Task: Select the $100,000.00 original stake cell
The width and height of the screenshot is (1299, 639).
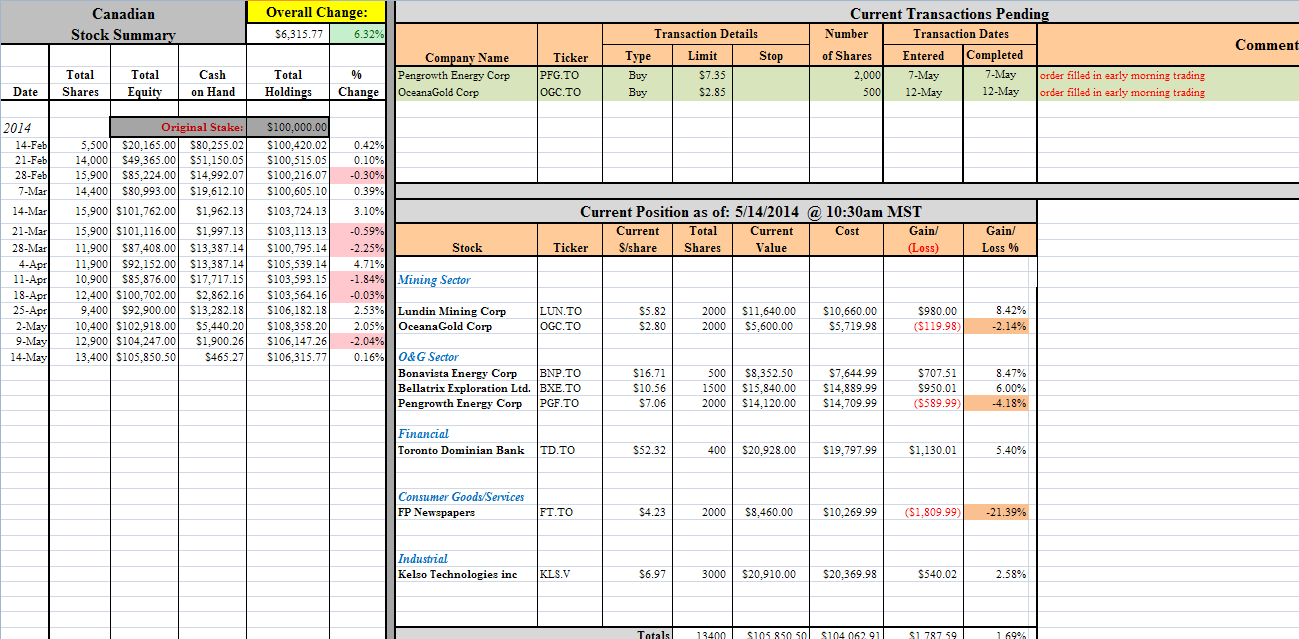Action: (x=288, y=127)
